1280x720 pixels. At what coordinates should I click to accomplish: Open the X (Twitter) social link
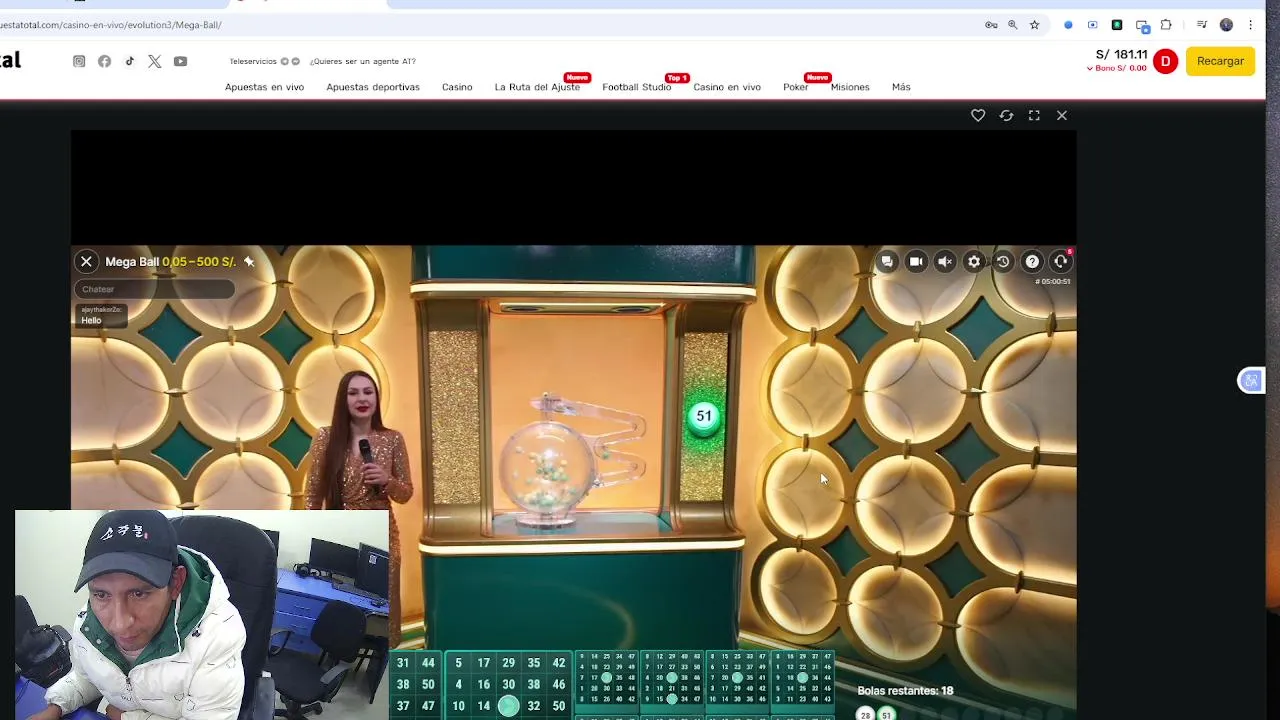tap(155, 61)
